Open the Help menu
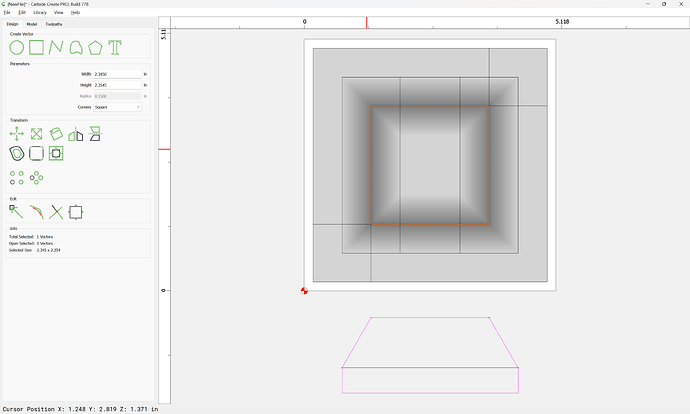Viewport: 690px width, 414px height. point(76,12)
